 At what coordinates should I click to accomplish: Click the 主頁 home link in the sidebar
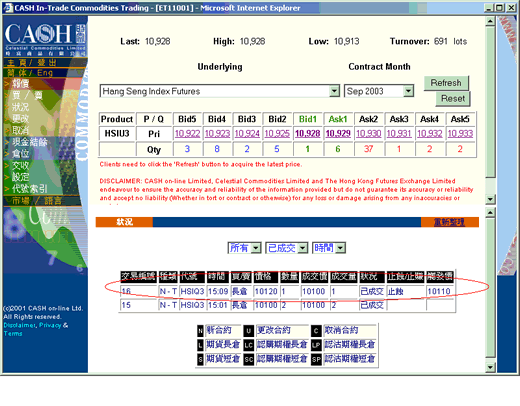pos(16,63)
